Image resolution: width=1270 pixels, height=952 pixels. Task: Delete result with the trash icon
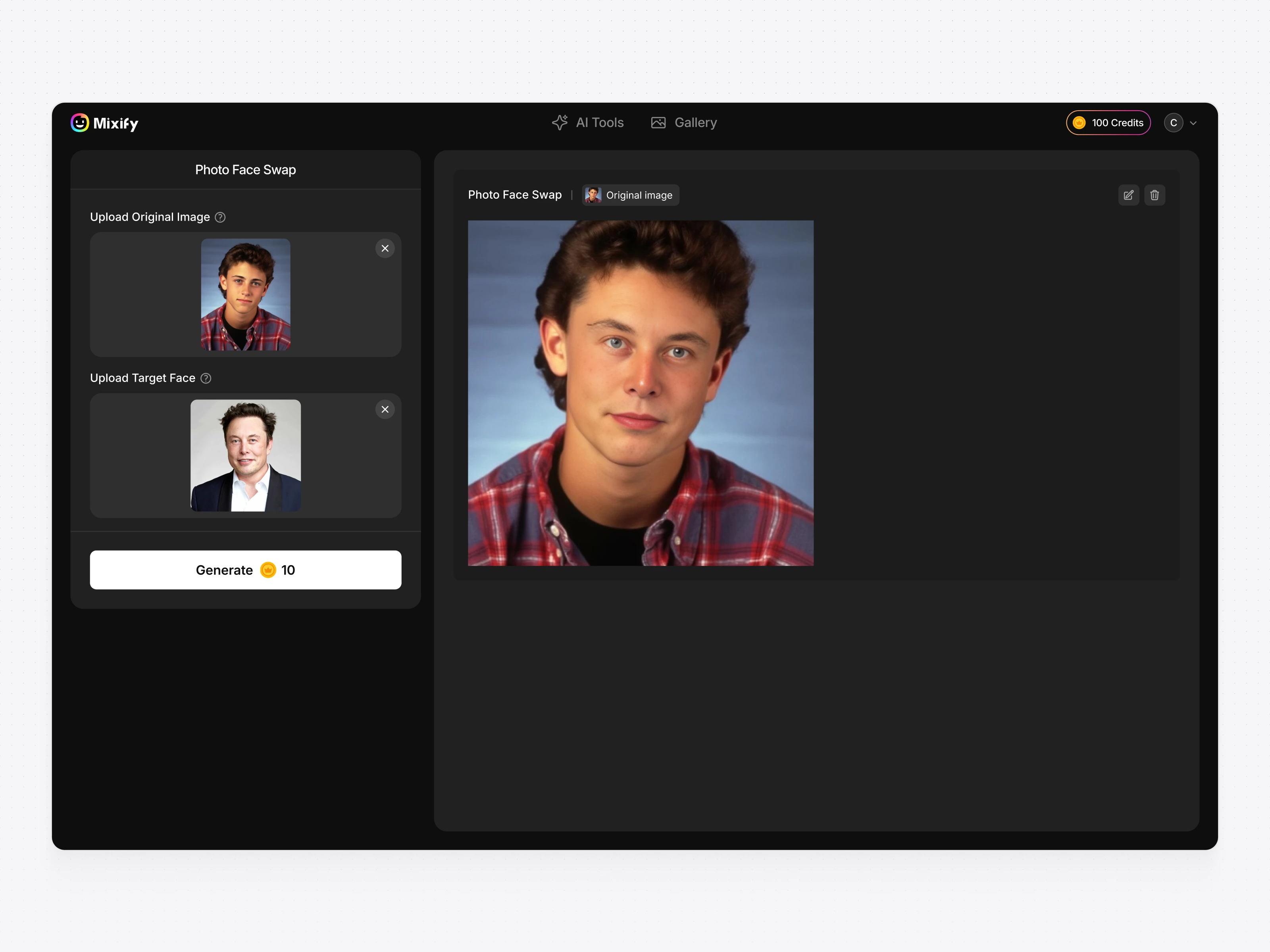pos(1155,195)
